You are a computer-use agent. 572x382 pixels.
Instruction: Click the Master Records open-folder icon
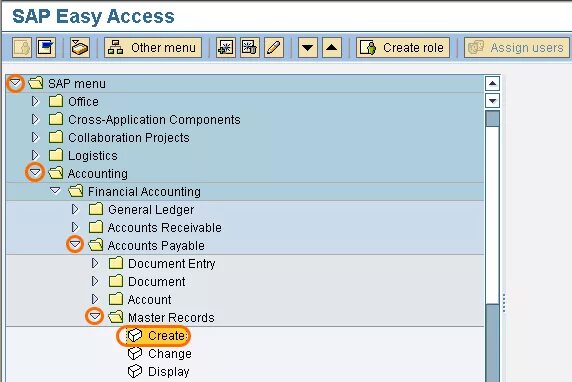(x=116, y=317)
